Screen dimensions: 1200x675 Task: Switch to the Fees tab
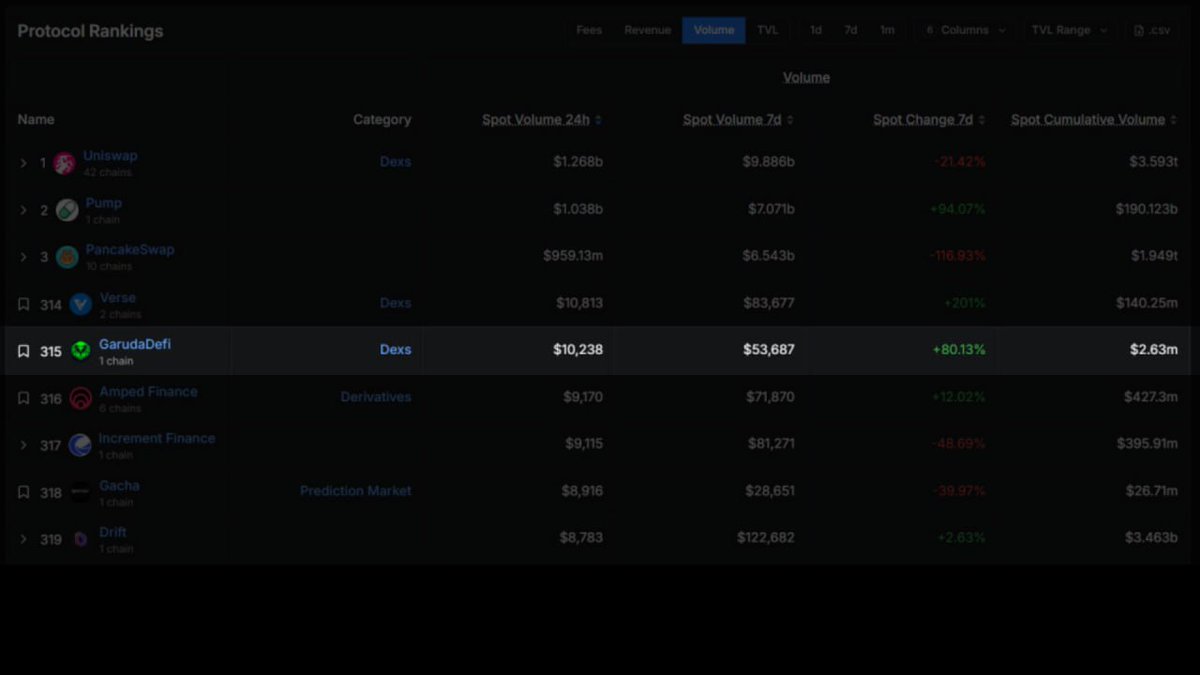coord(589,30)
